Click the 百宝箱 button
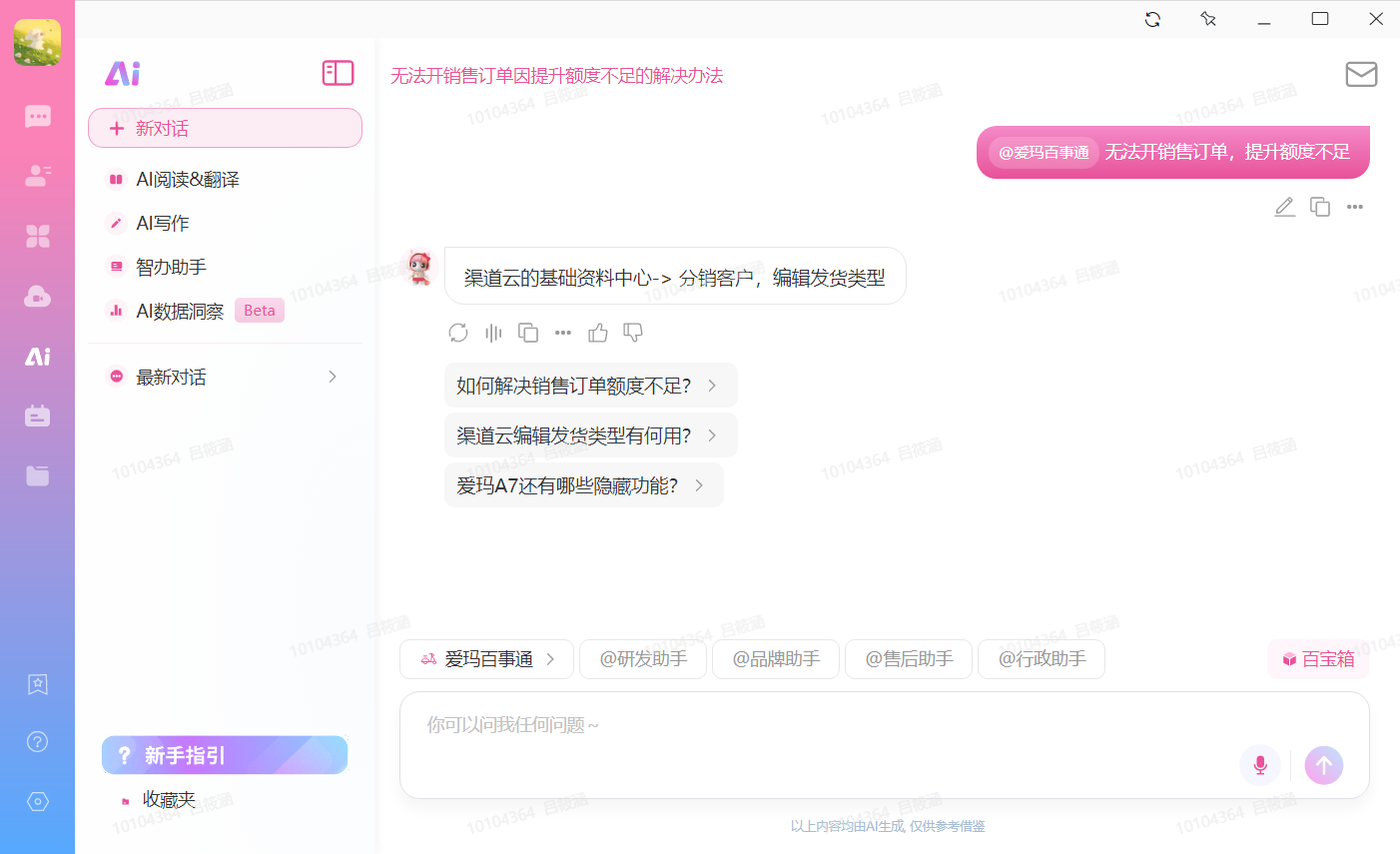The width and height of the screenshot is (1400, 854). (x=1318, y=659)
